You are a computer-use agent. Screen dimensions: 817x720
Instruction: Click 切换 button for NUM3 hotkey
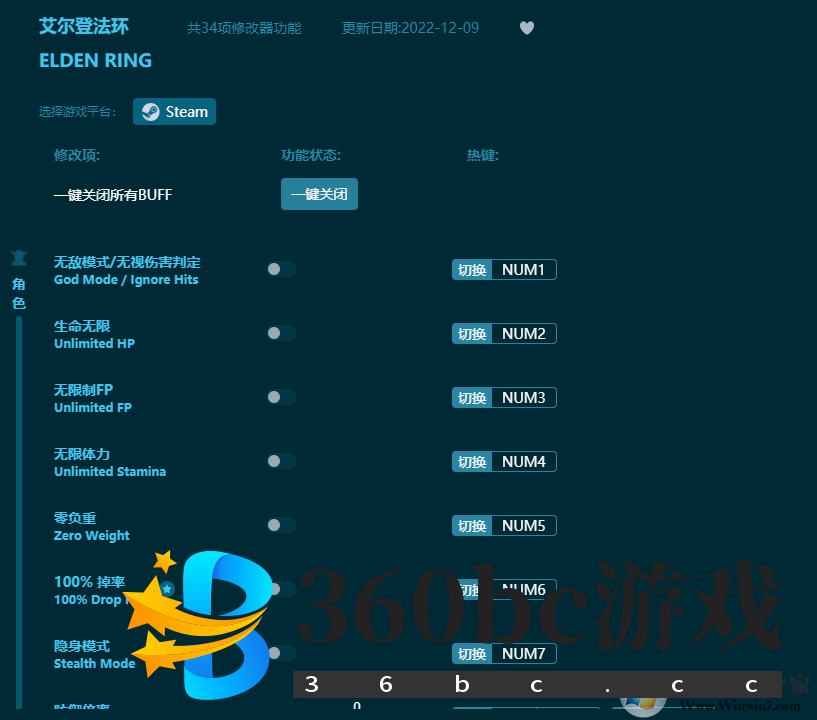(472, 398)
